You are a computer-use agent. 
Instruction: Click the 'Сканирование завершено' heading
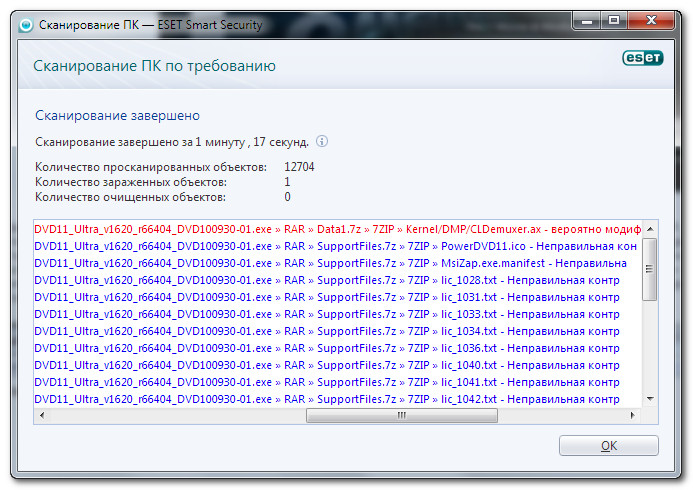[118, 116]
